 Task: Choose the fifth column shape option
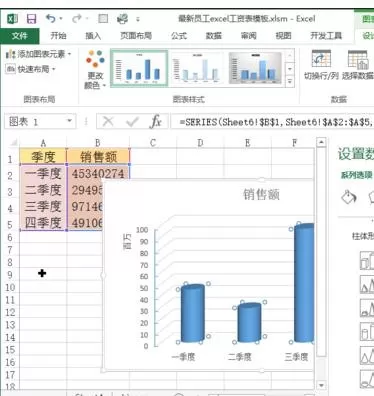point(367,356)
